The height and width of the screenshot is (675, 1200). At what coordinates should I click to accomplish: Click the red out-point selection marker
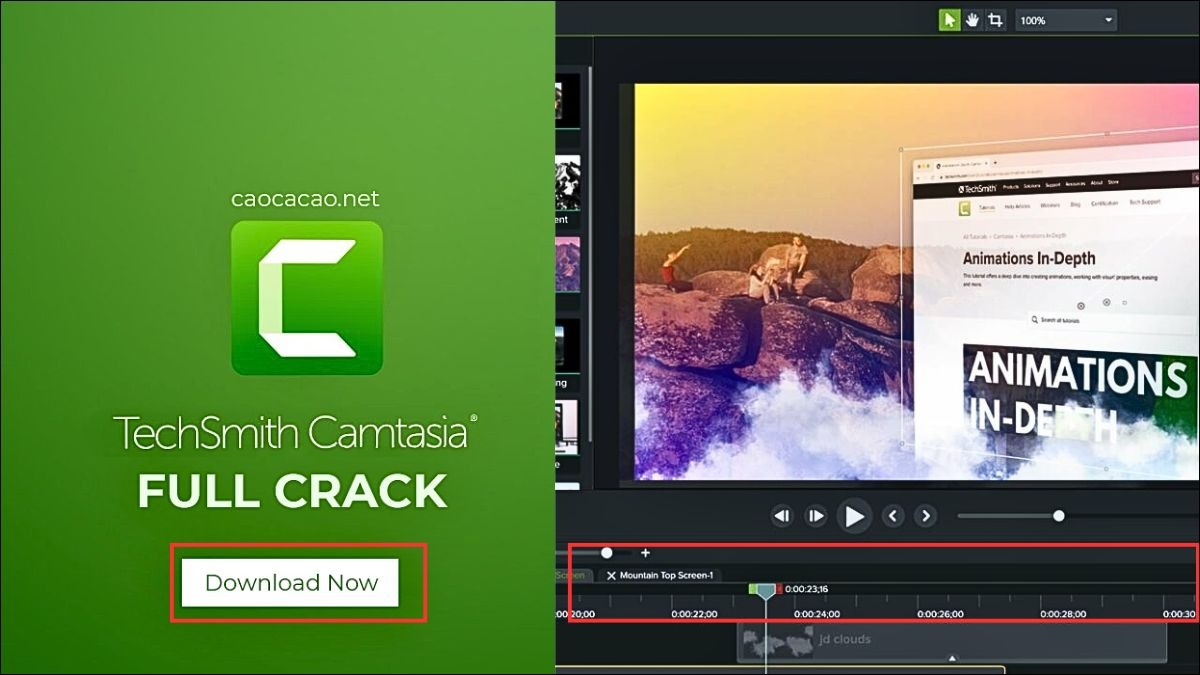tap(779, 589)
